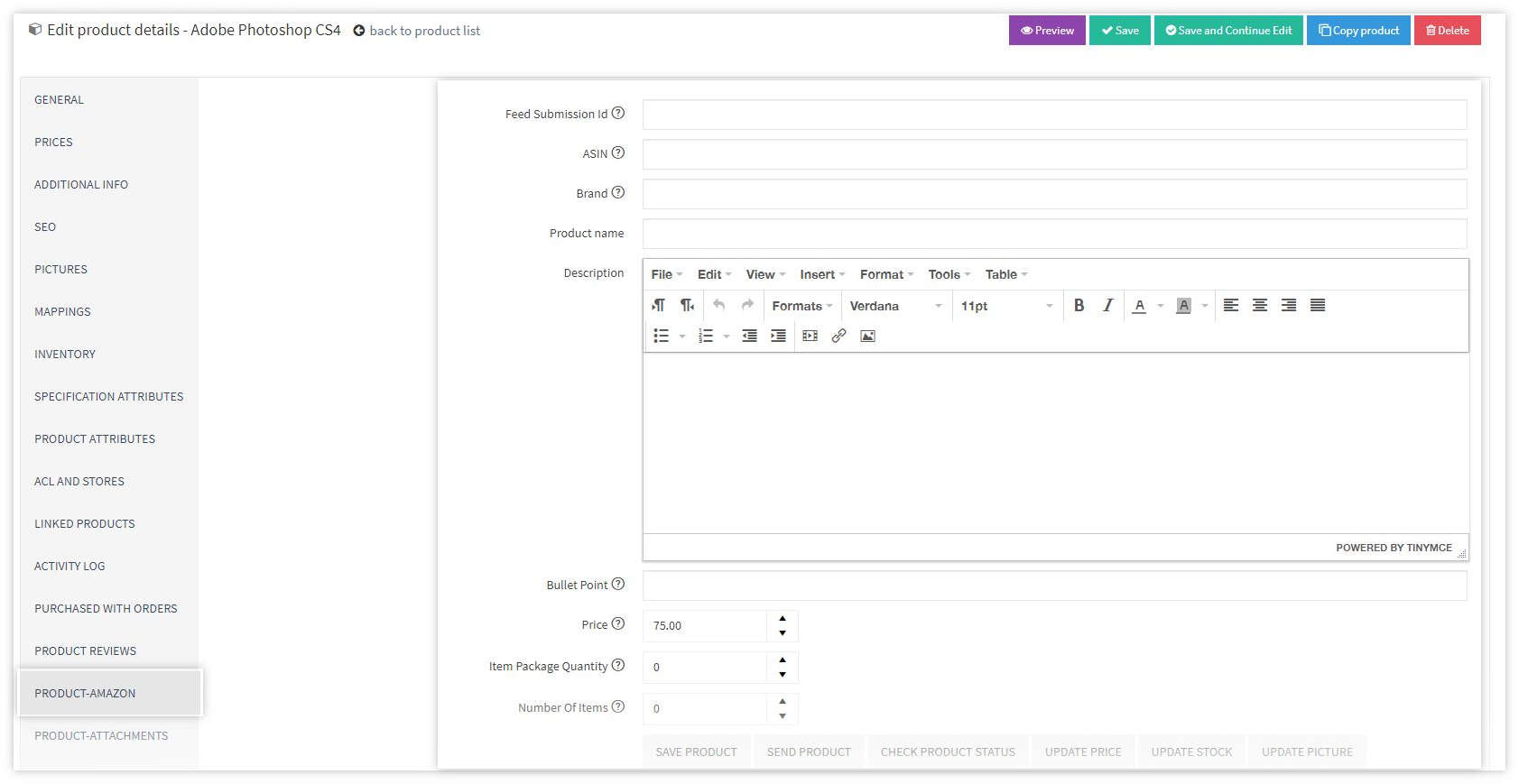Open the editor View menu
The height and width of the screenshot is (784, 1519).
(766, 274)
